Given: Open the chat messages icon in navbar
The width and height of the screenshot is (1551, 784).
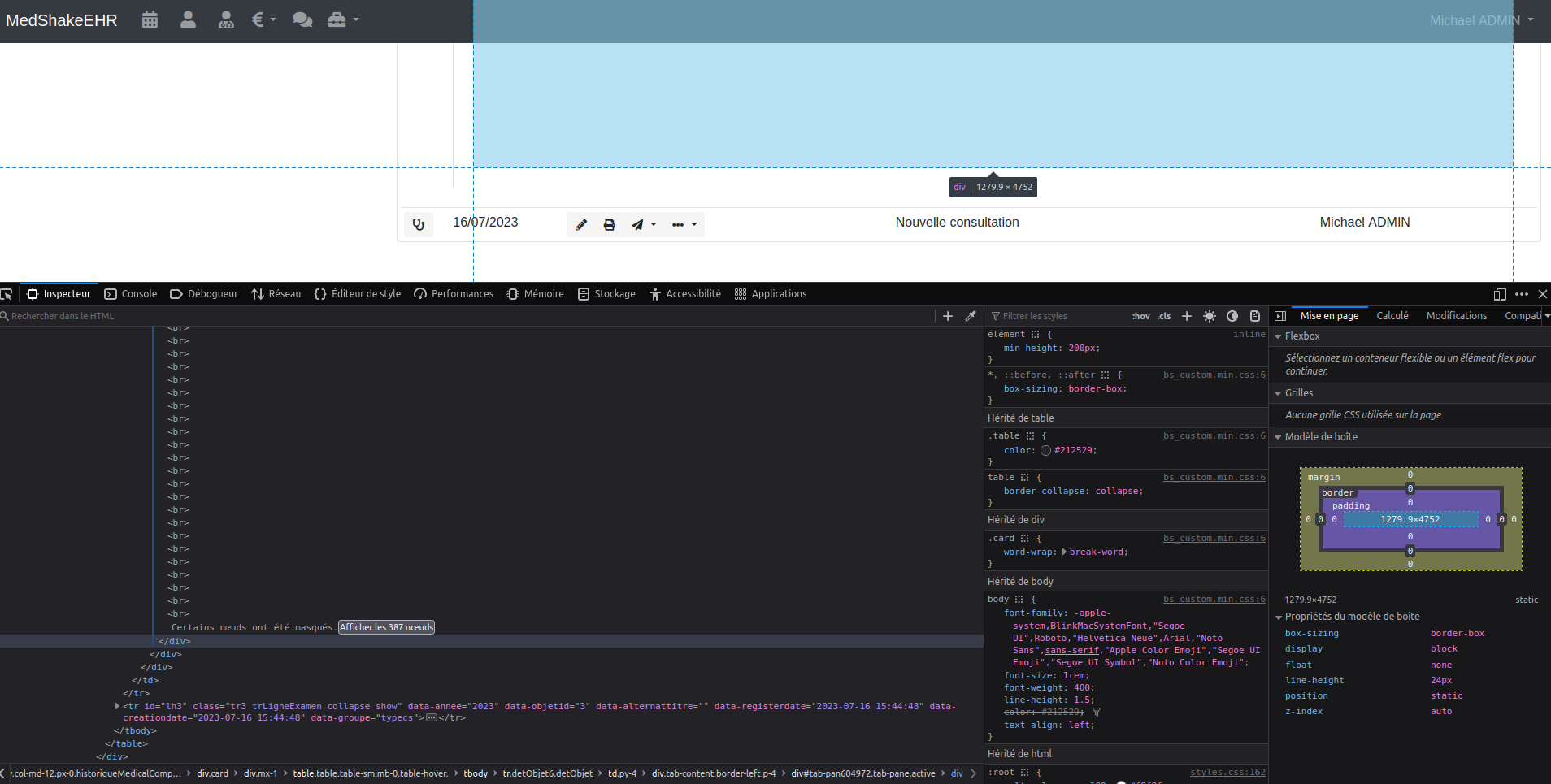Looking at the screenshot, I should tap(302, 20).
